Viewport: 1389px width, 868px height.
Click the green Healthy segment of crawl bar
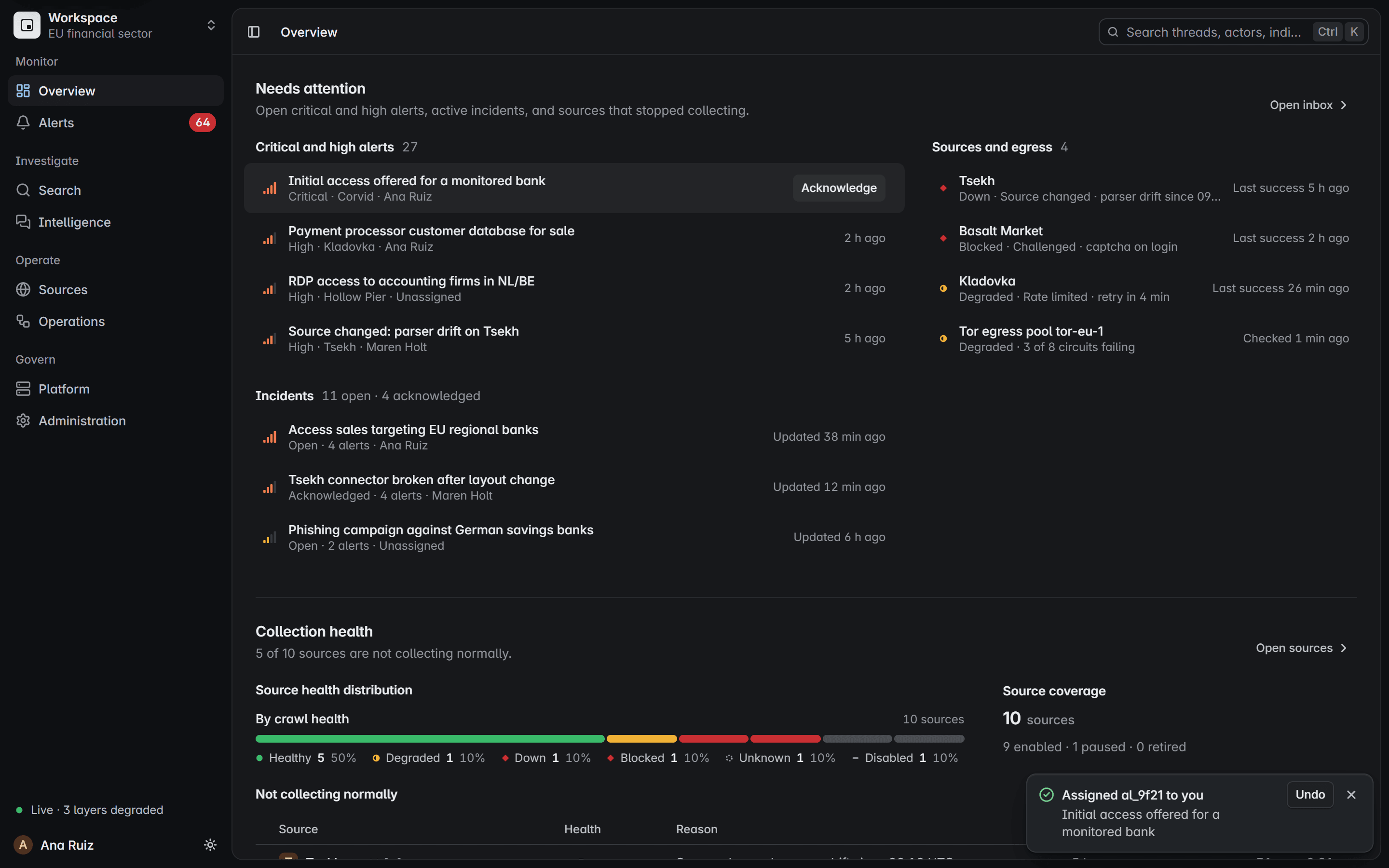pyautogui.click(x=430, y=739)
